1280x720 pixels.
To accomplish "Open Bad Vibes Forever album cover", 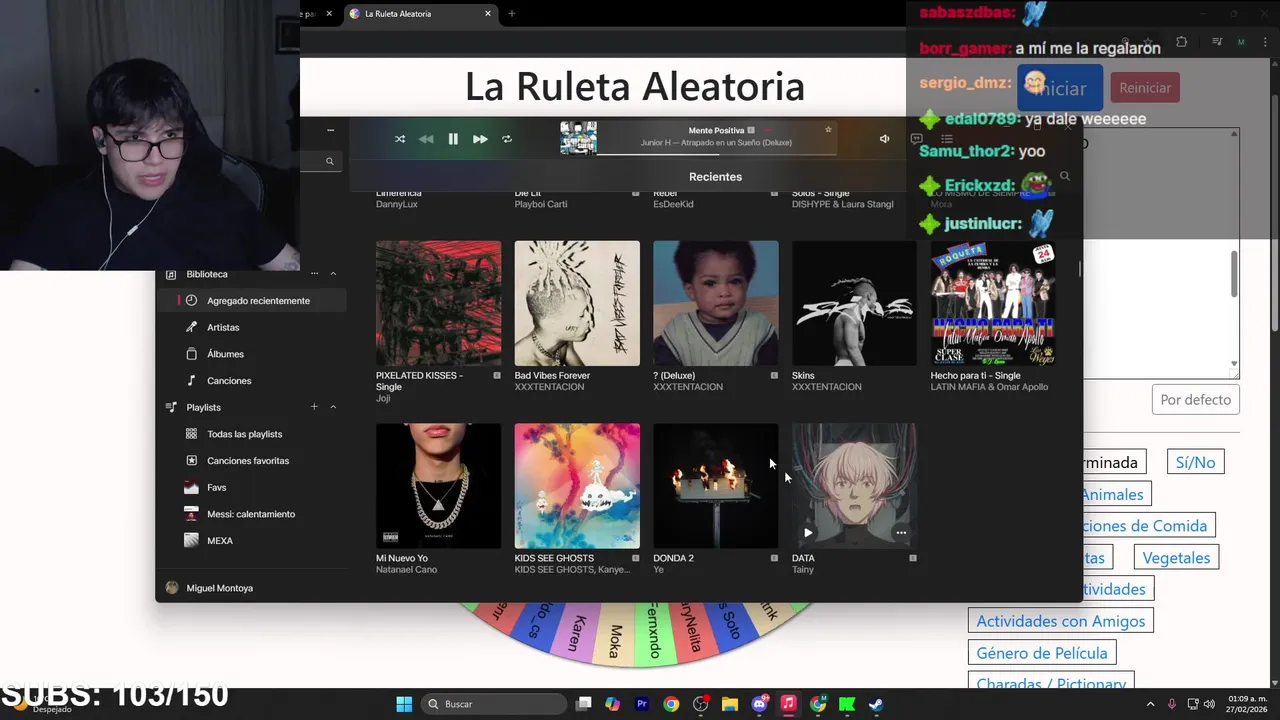I will pyautogui.click(x=577, y=303).
